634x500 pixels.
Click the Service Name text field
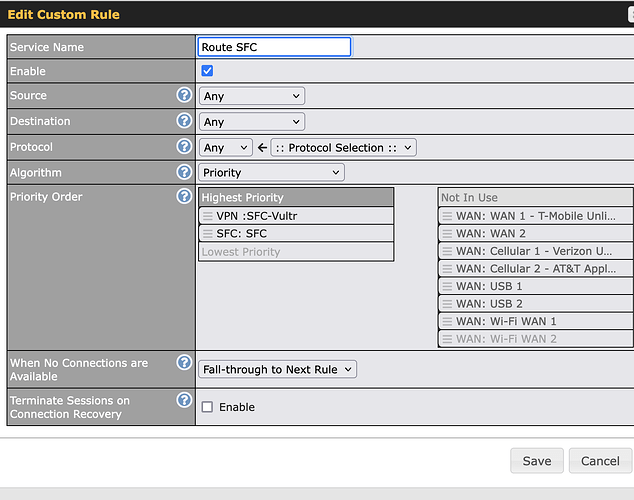274,47
